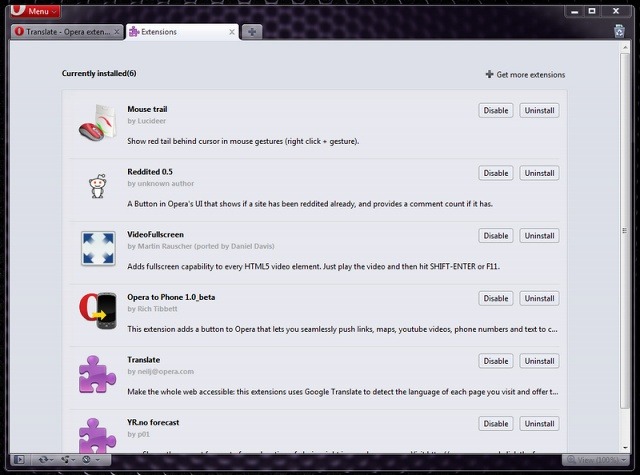Click the Reddit alien icon

tap(98, 186)
